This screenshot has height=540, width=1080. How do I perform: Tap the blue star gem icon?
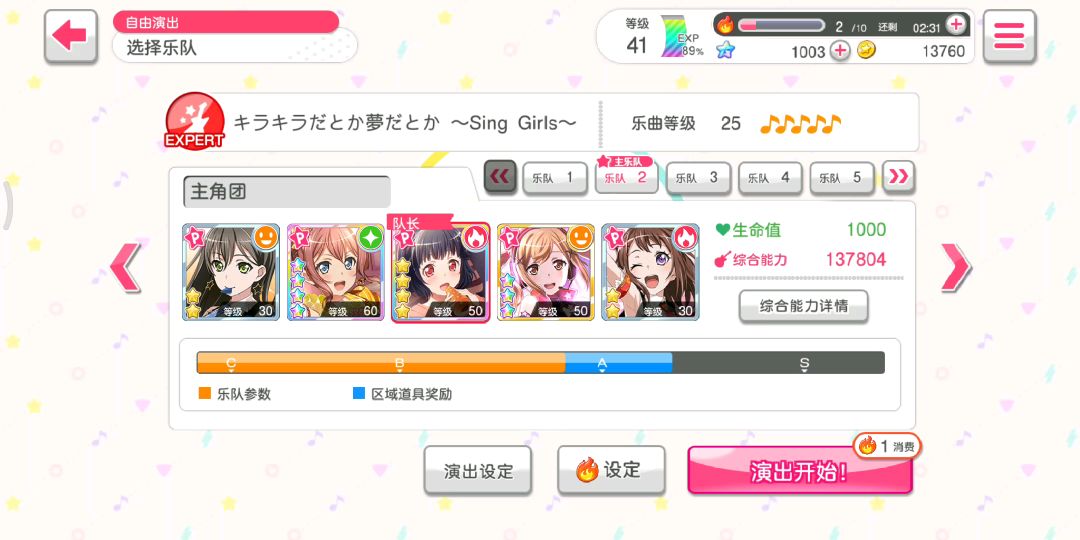725,50
